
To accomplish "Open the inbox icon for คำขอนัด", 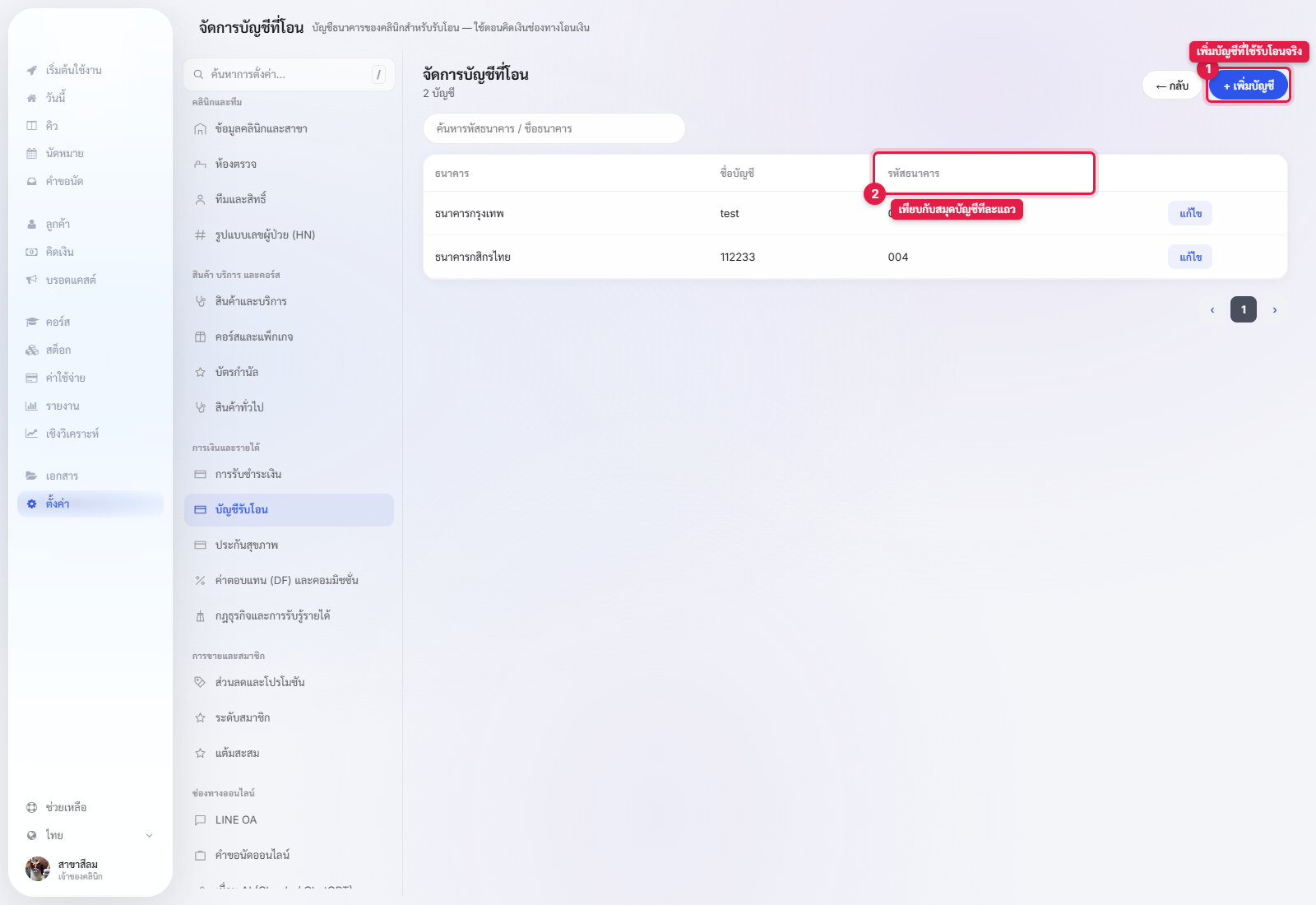I will (31, 182).
